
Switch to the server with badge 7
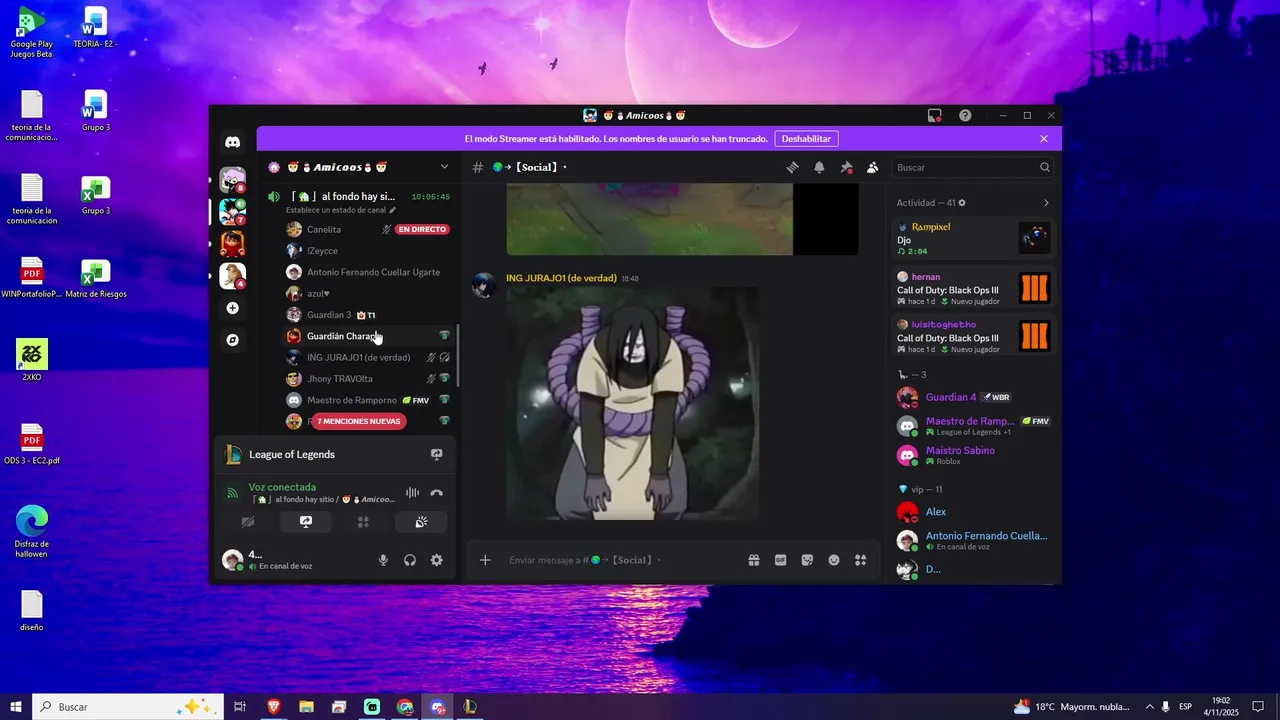233,212
